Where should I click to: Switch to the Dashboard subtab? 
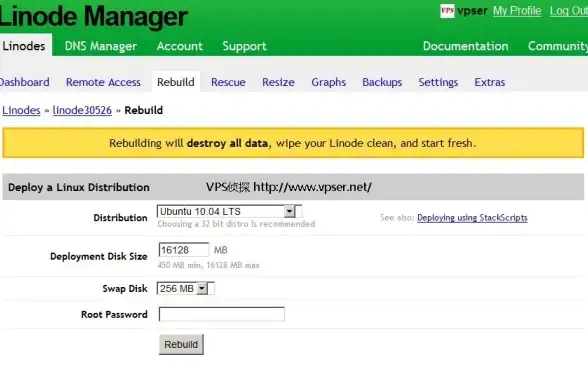coord(24,82)
